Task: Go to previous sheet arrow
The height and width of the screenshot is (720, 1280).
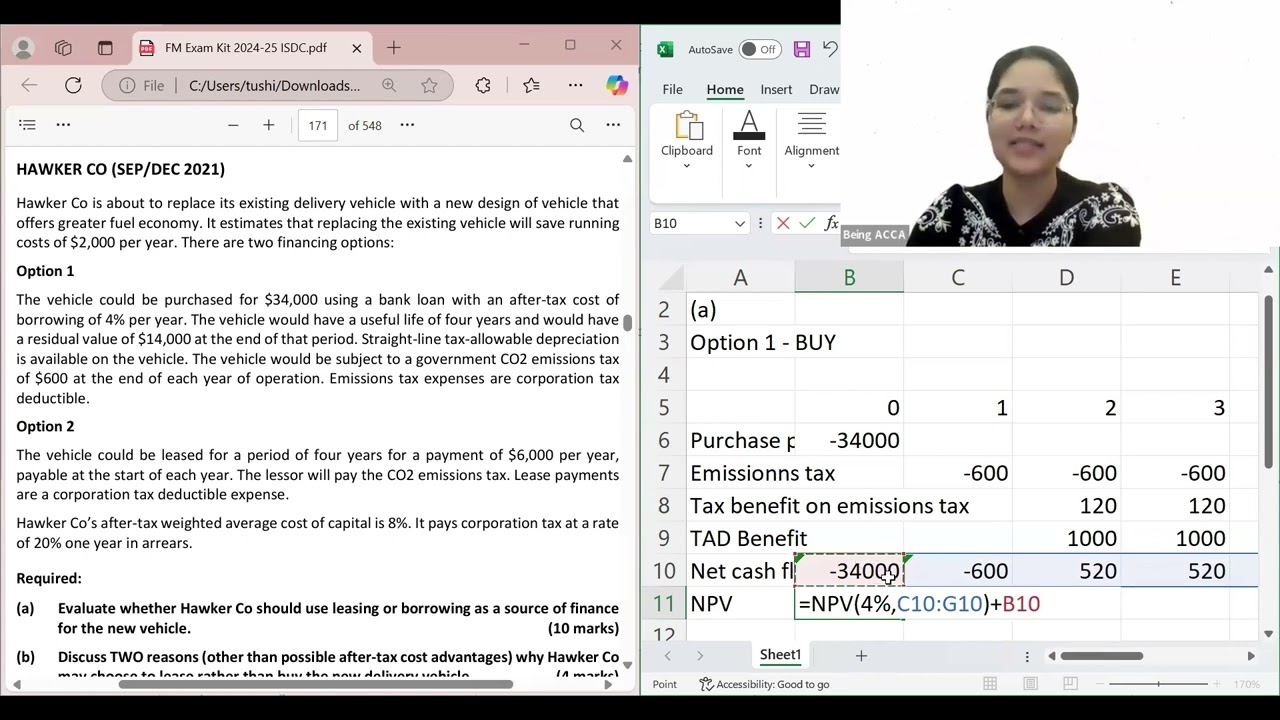Action: (x=667, y=656)
